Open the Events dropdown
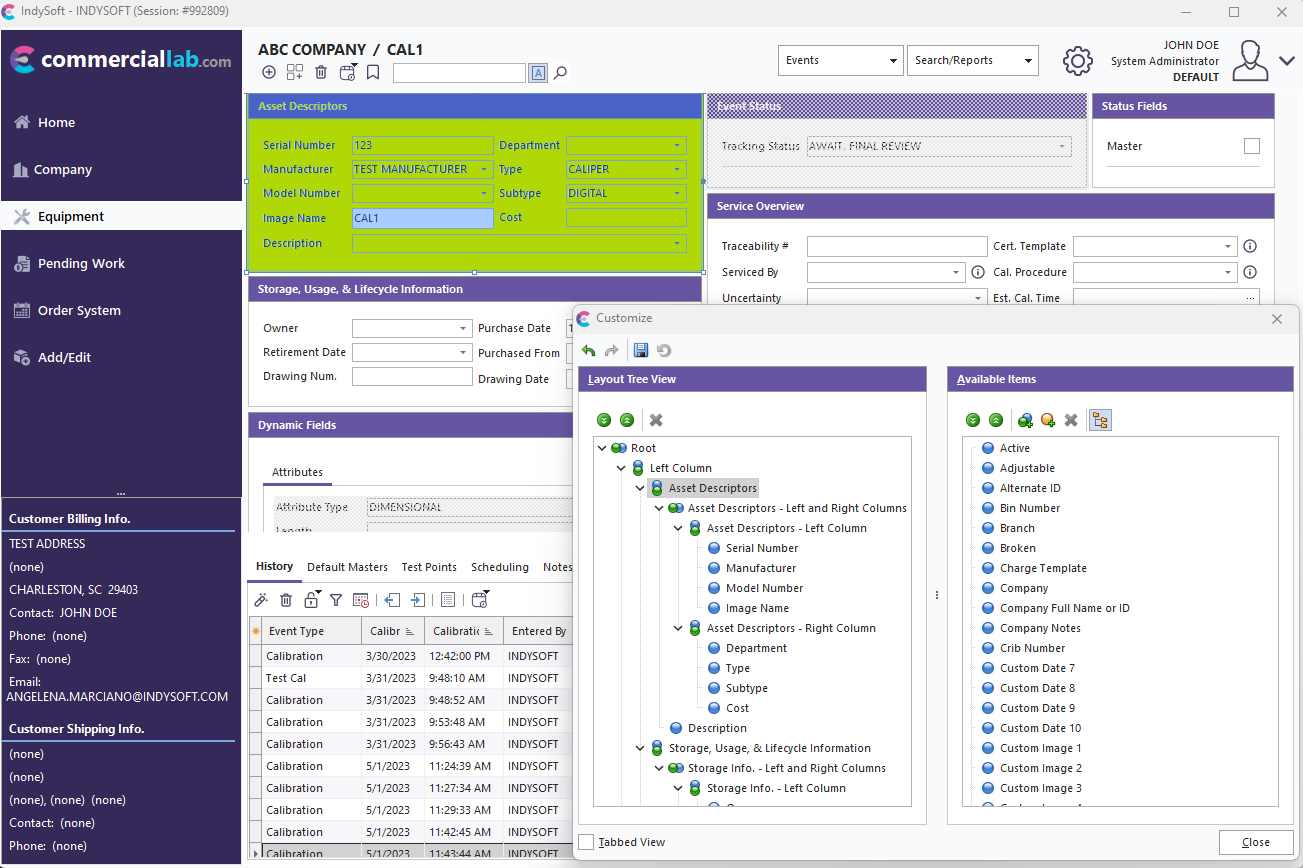 click(x=840, y=60)
